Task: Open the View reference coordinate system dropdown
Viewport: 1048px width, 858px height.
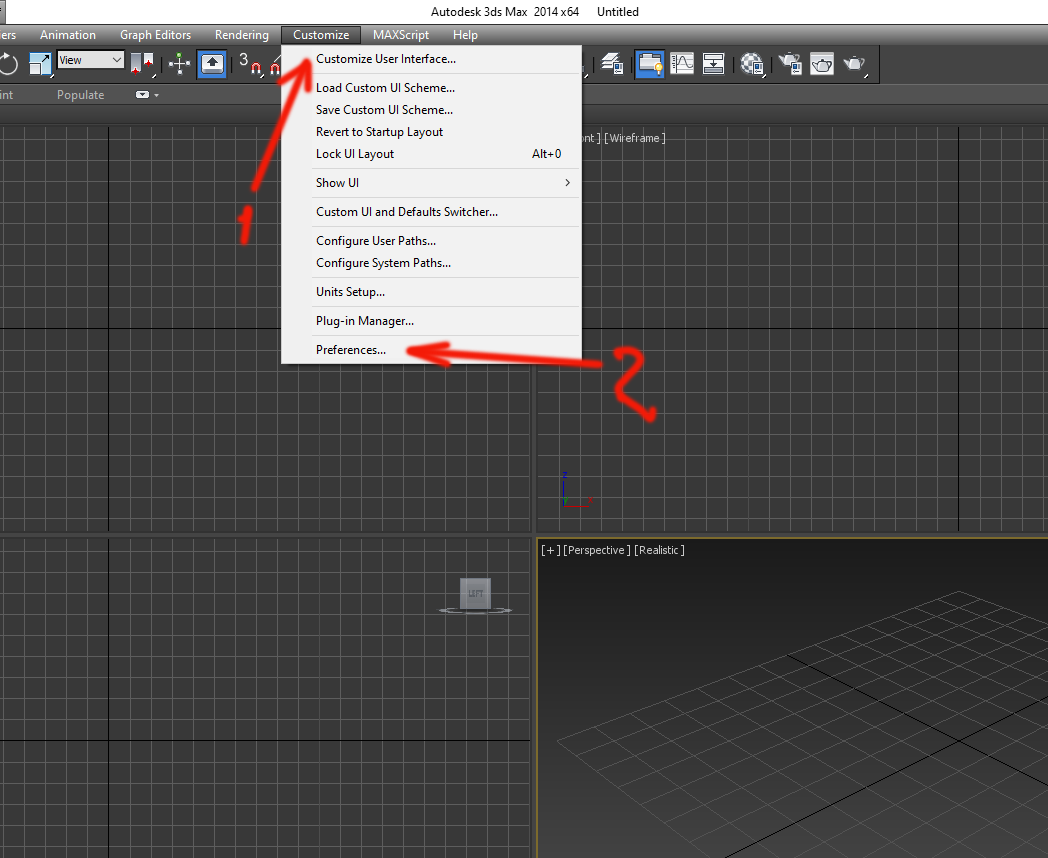Action: 90,59
